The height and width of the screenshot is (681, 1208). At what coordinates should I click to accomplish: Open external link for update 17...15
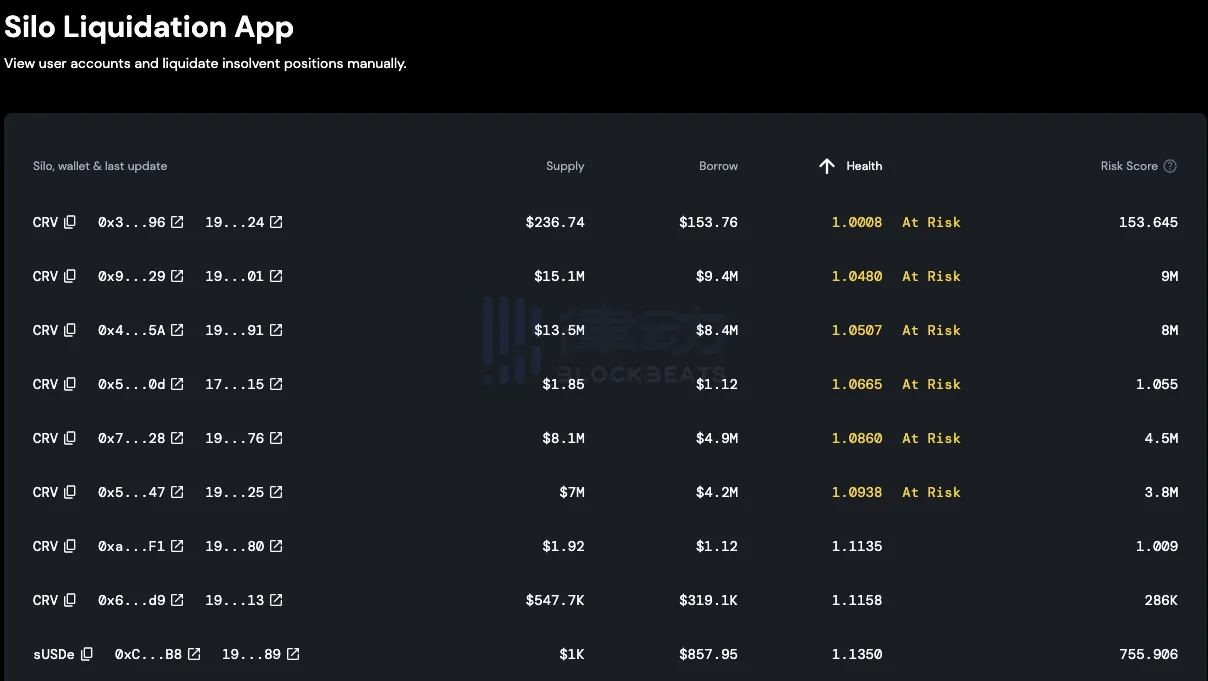[x=276, y=384]
